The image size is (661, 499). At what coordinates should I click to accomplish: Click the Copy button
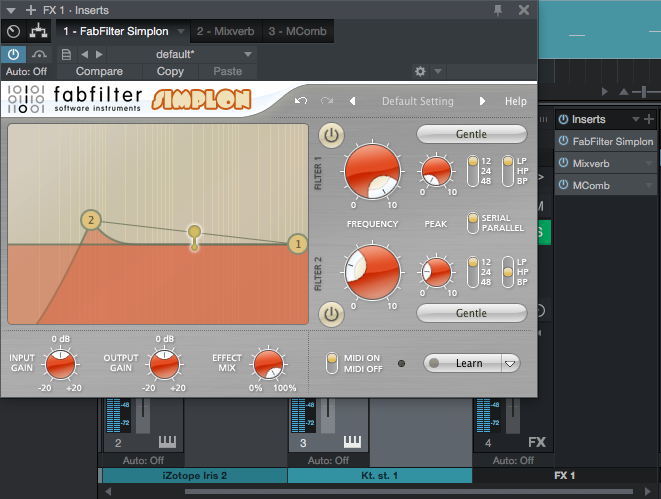pyautogui.click(x=170, y=72)
